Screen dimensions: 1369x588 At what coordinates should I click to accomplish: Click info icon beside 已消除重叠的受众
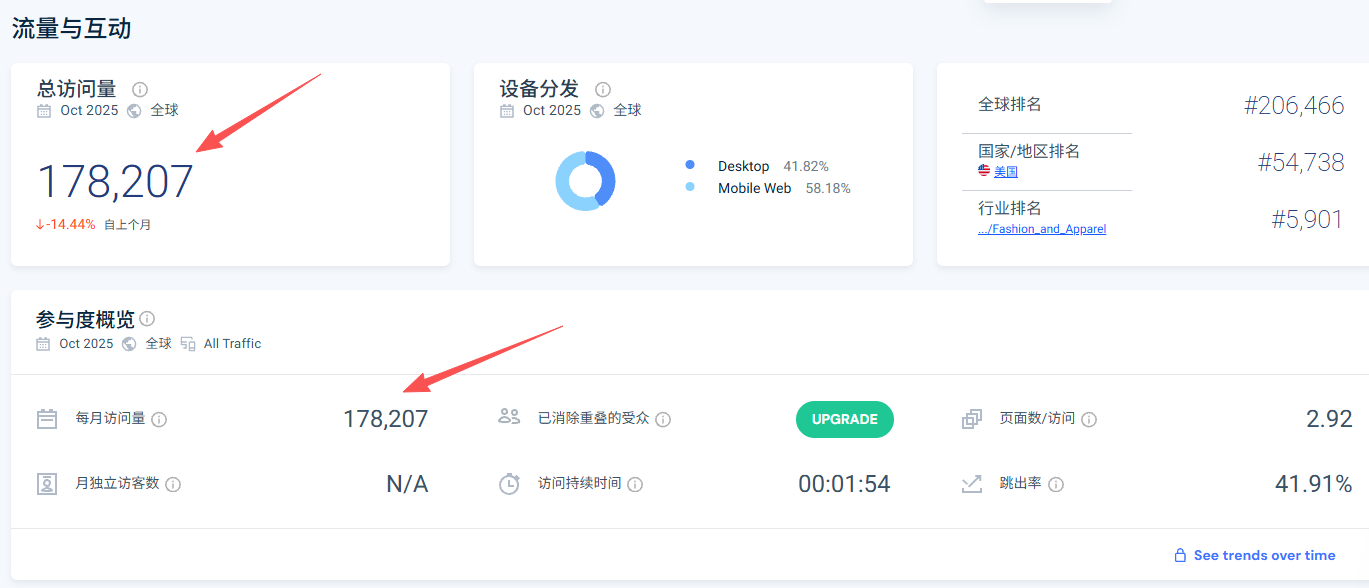[663, 419]
